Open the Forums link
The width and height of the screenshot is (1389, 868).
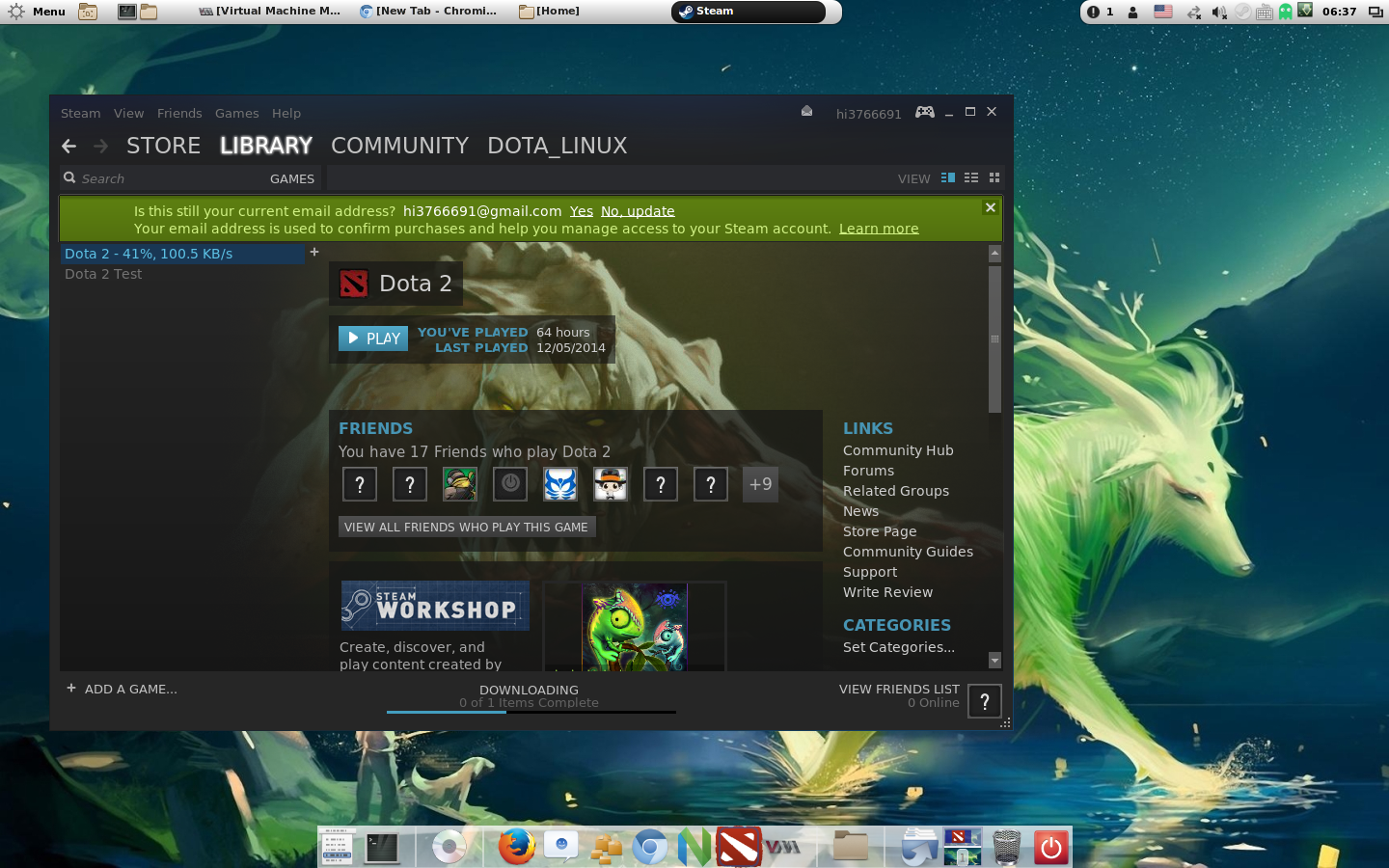click(x=868, y=471)
